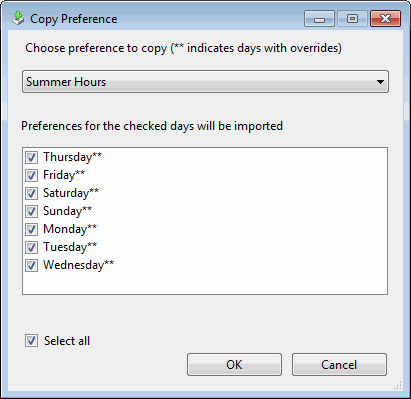Toggle the Tuesday checkbox
Image resolution: width=411 pixels, height=399 pixels.
(31, 247)
